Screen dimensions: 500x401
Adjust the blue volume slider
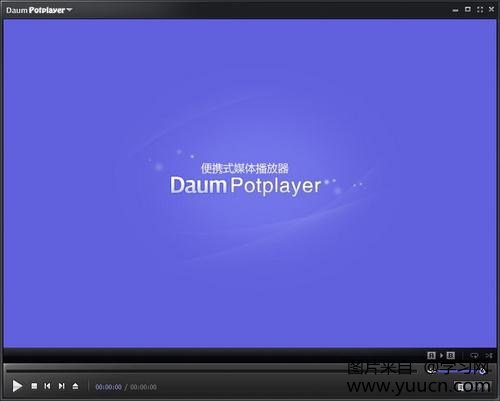(462, 371)
